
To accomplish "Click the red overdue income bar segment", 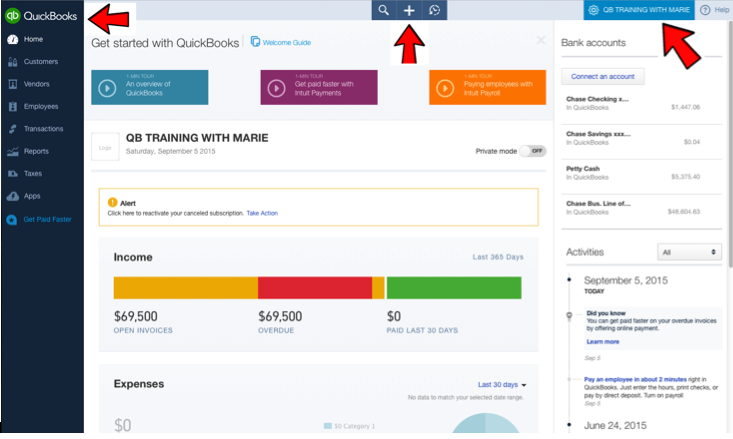I will point(315,288).
